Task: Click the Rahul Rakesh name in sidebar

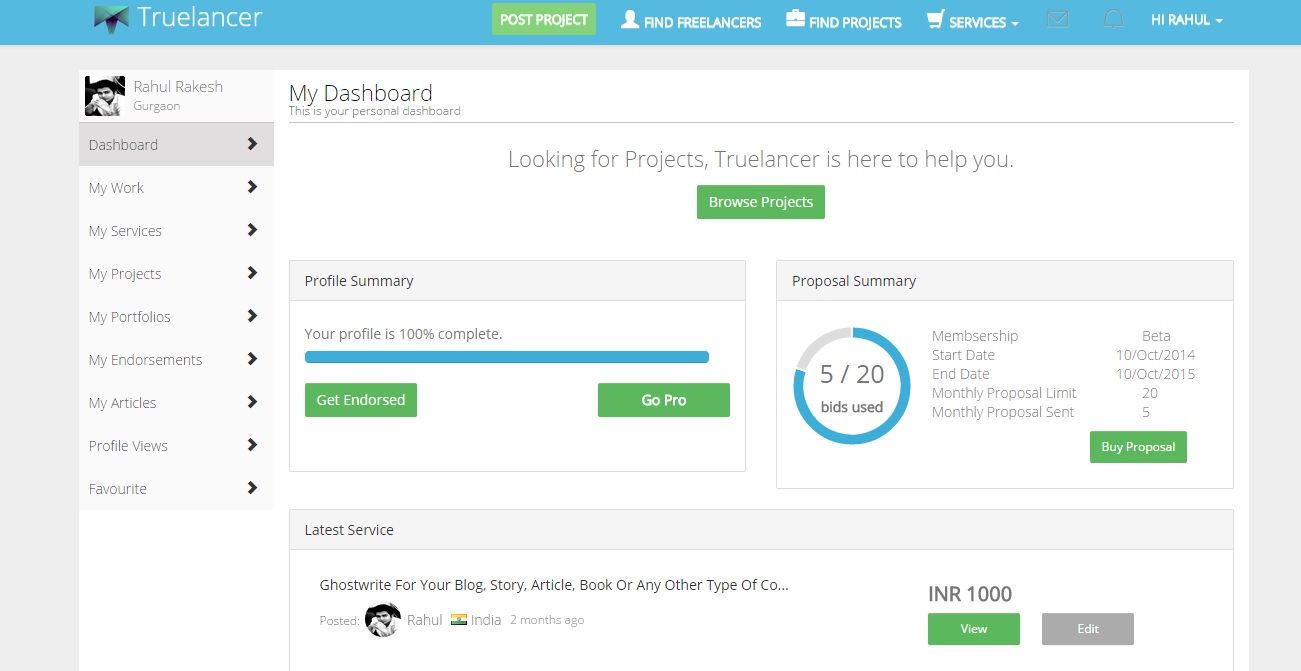Action: coord(178,87)
